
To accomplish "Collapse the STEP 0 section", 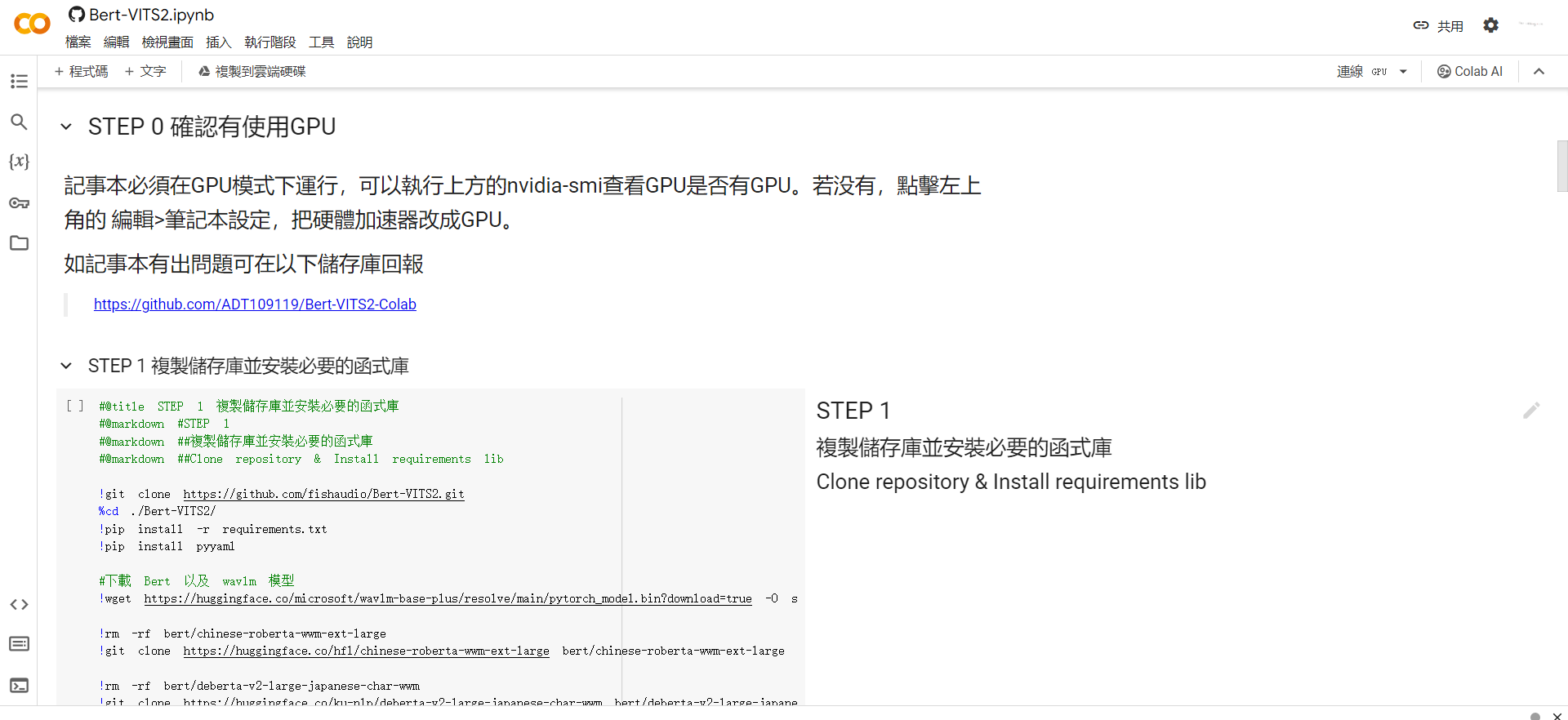I will (x=66, y=127).
